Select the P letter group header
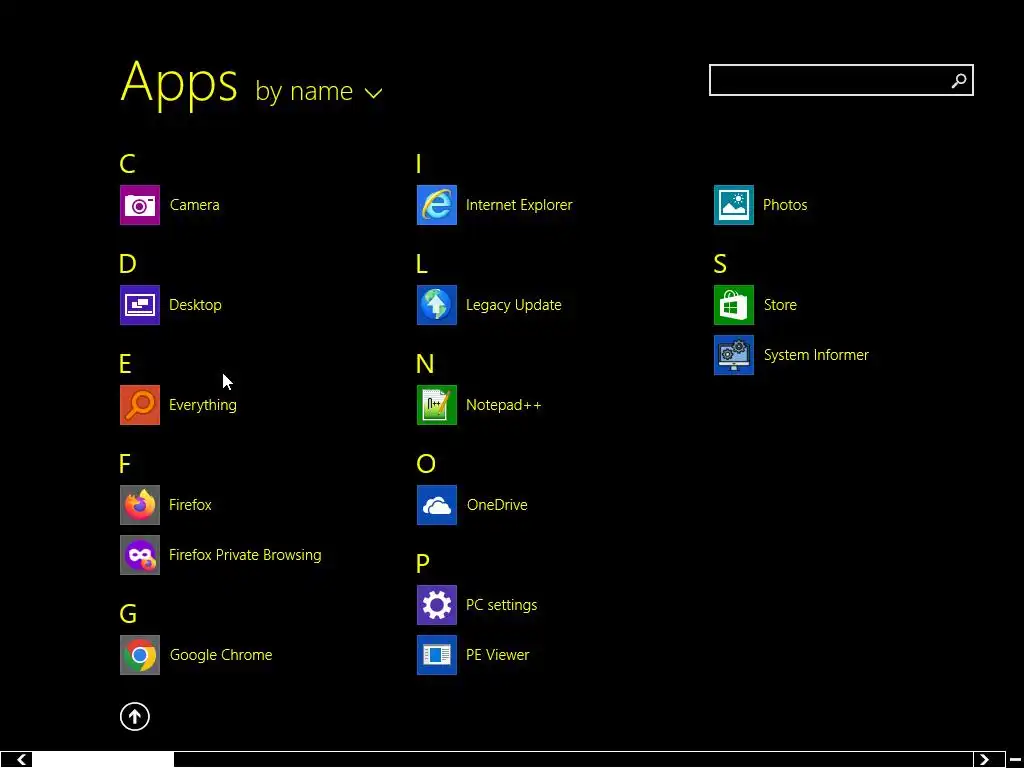This screenshot has width=1024, height=768. [x=423, y=564]
